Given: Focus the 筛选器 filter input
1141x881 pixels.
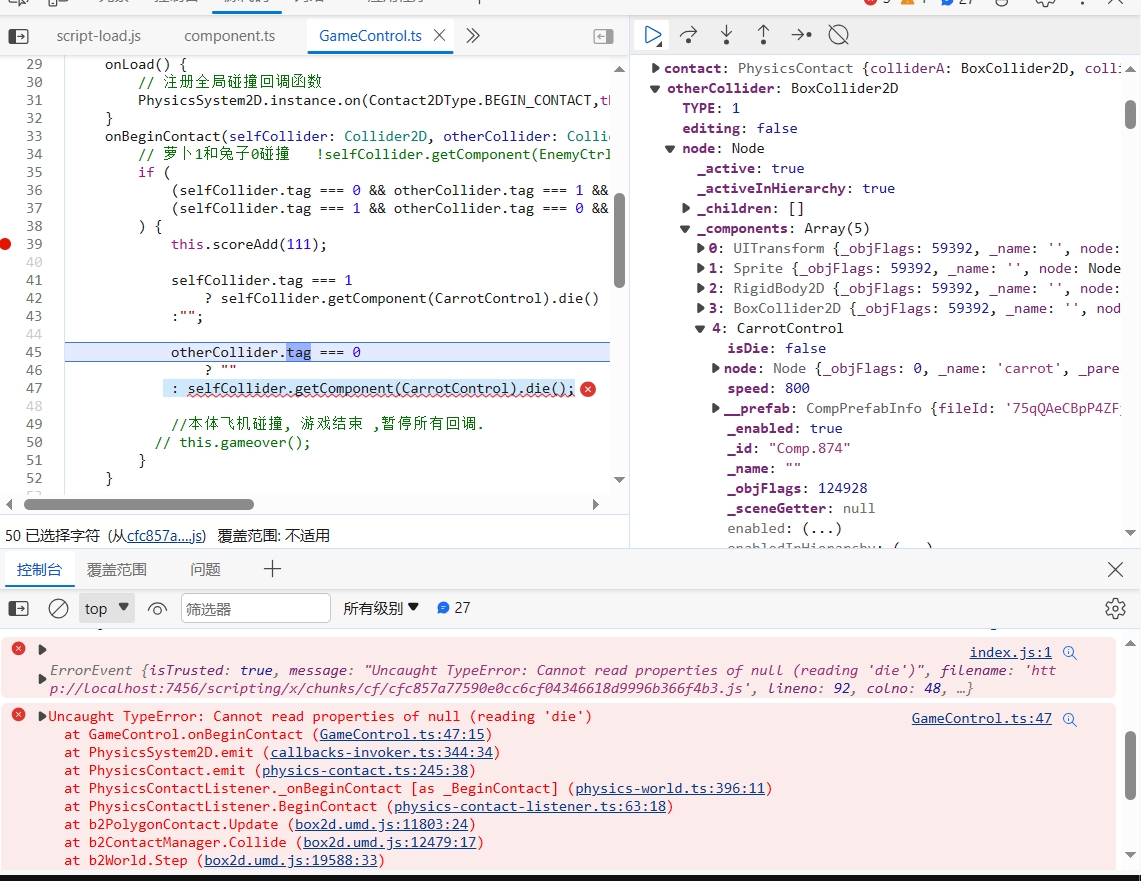Looking at the screenshot, I should point(256,608).
